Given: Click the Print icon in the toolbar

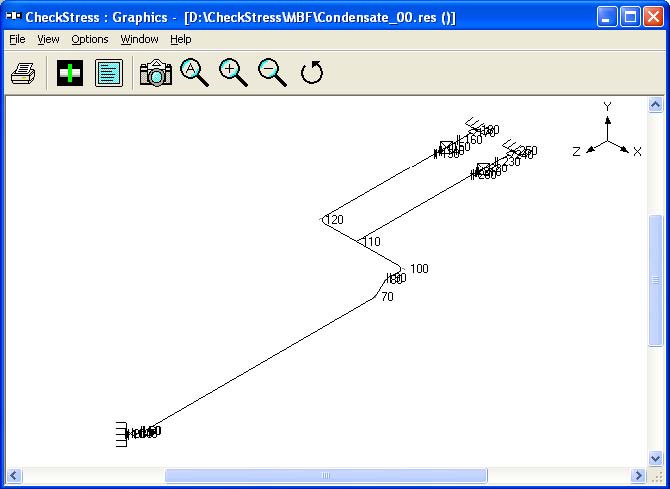Looking at the screenshot, I should pos(23,73).
